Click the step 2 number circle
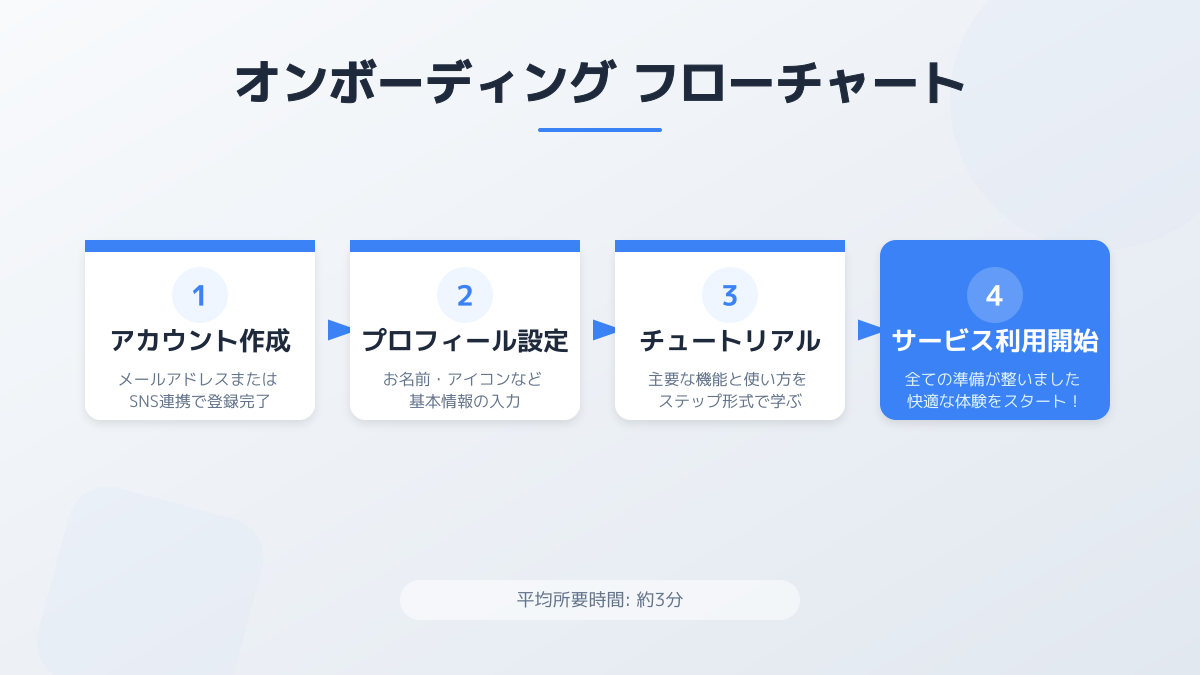 465,295
